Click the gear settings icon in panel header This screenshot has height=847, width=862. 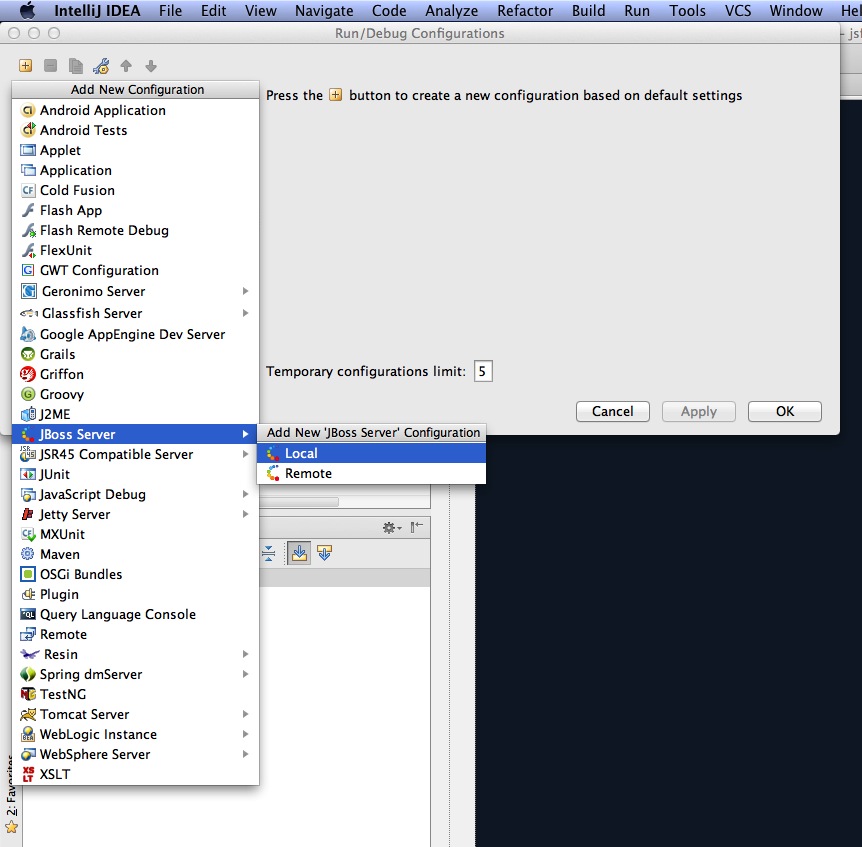tap(392, 527)
